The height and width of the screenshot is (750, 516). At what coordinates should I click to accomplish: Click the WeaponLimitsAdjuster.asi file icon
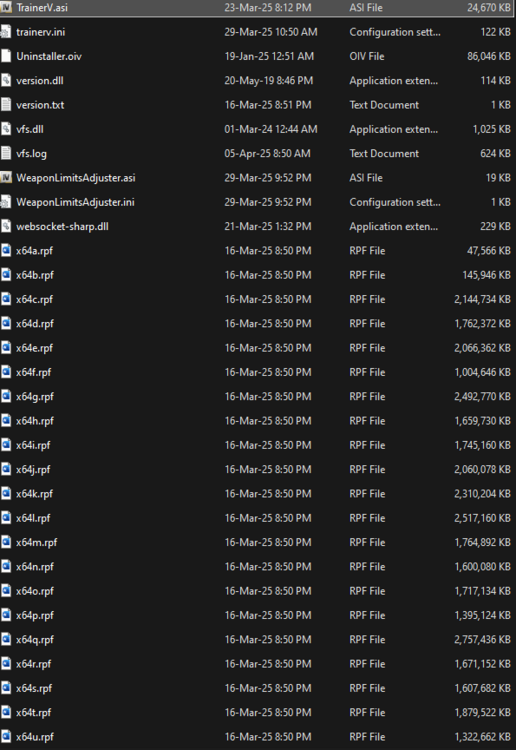[x=6, y=178]
